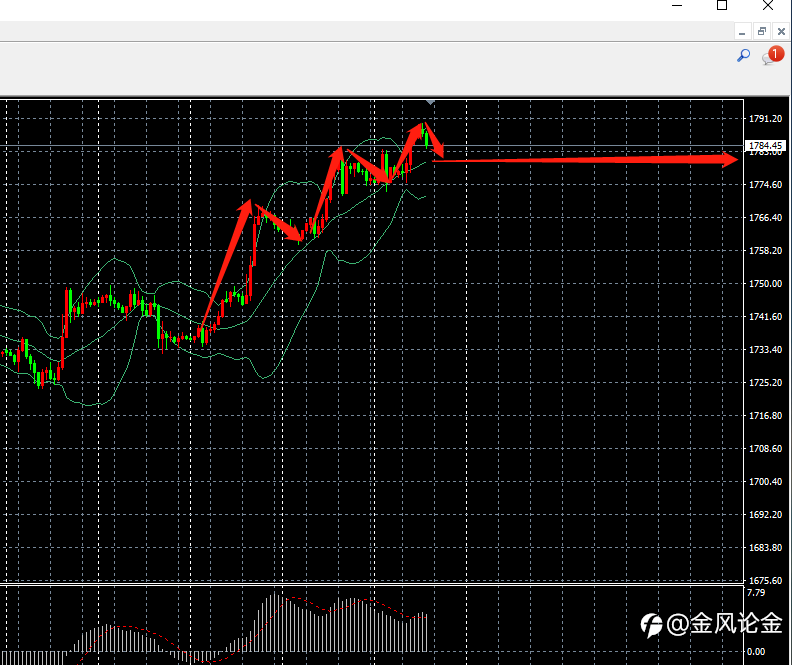This screenshot has height=665, width=792.
Task: Close the main application window
Action: 768,6
